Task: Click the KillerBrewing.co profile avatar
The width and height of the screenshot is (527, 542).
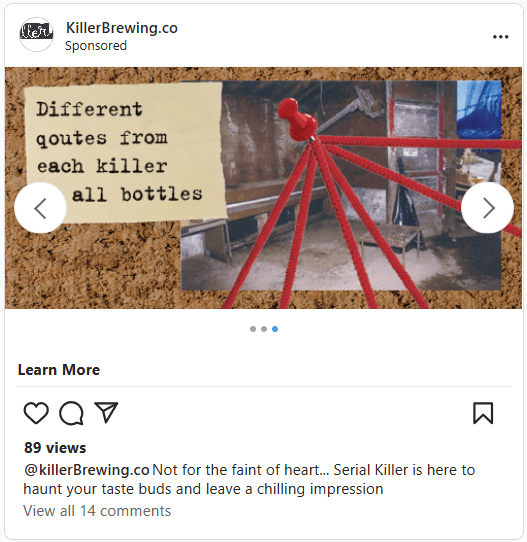Action: (36, 34)
